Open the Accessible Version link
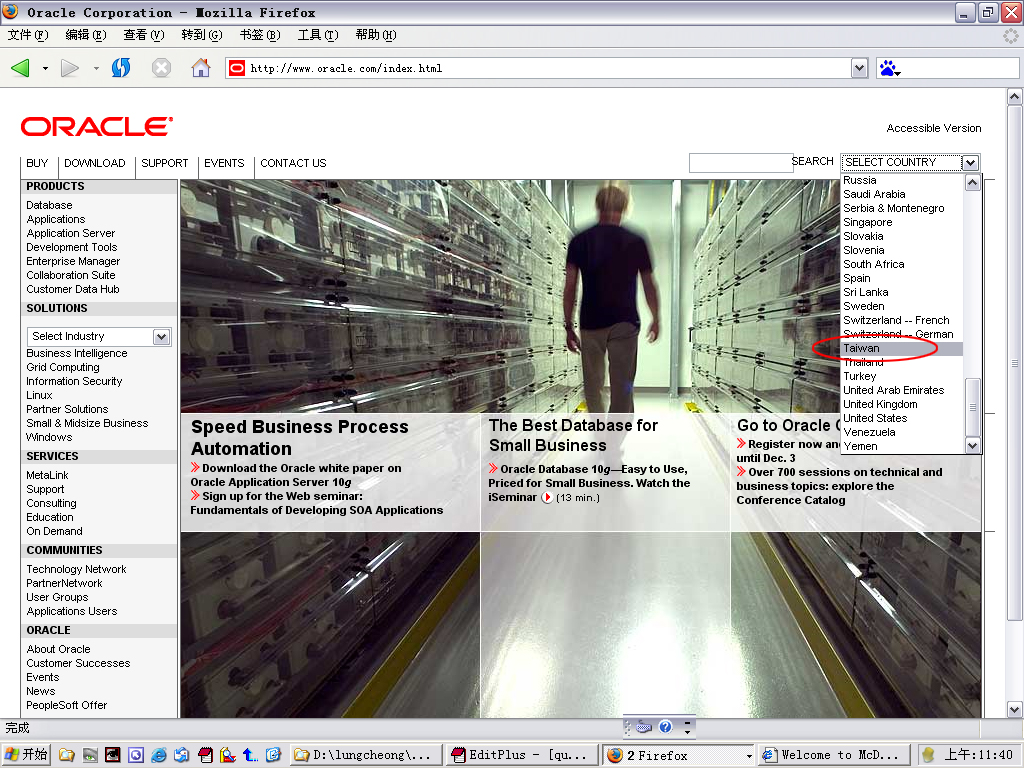Viewport: 1024px width, 768px height. (x=934, y=128)
